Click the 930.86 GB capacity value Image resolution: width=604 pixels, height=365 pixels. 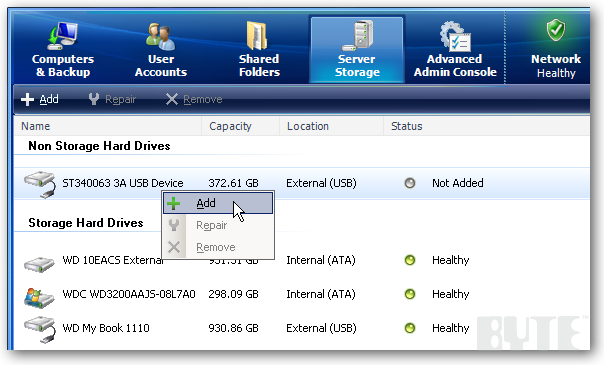(233, 328)
